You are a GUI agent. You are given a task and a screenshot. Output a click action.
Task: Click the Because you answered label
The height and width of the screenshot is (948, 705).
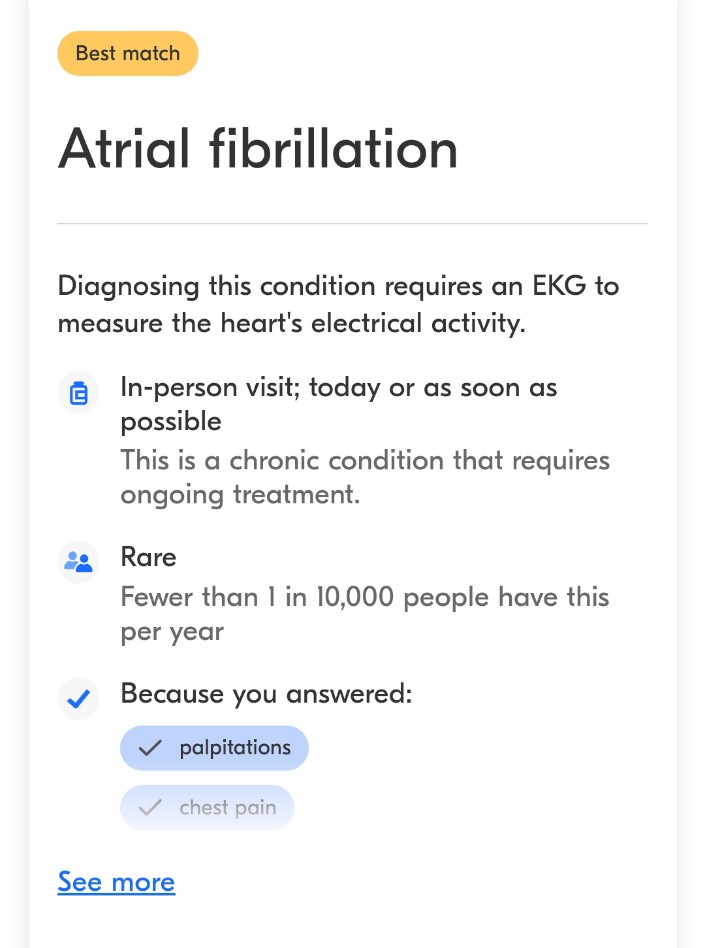[x=266, y=693]
